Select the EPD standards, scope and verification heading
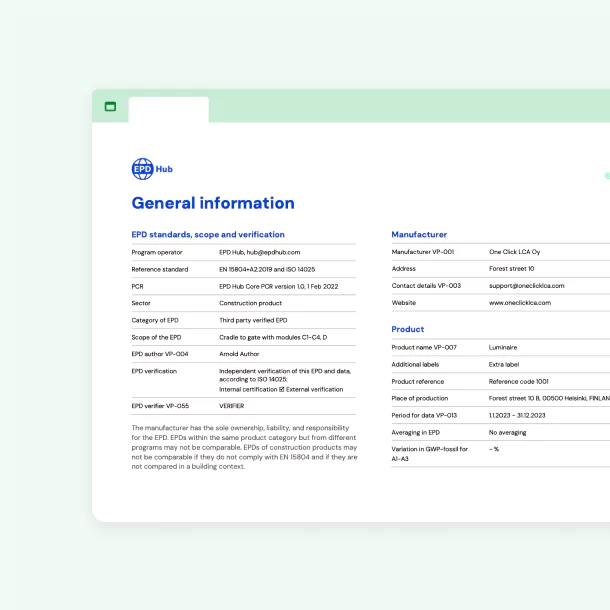The image size is (610, 610). click(203, 234)
